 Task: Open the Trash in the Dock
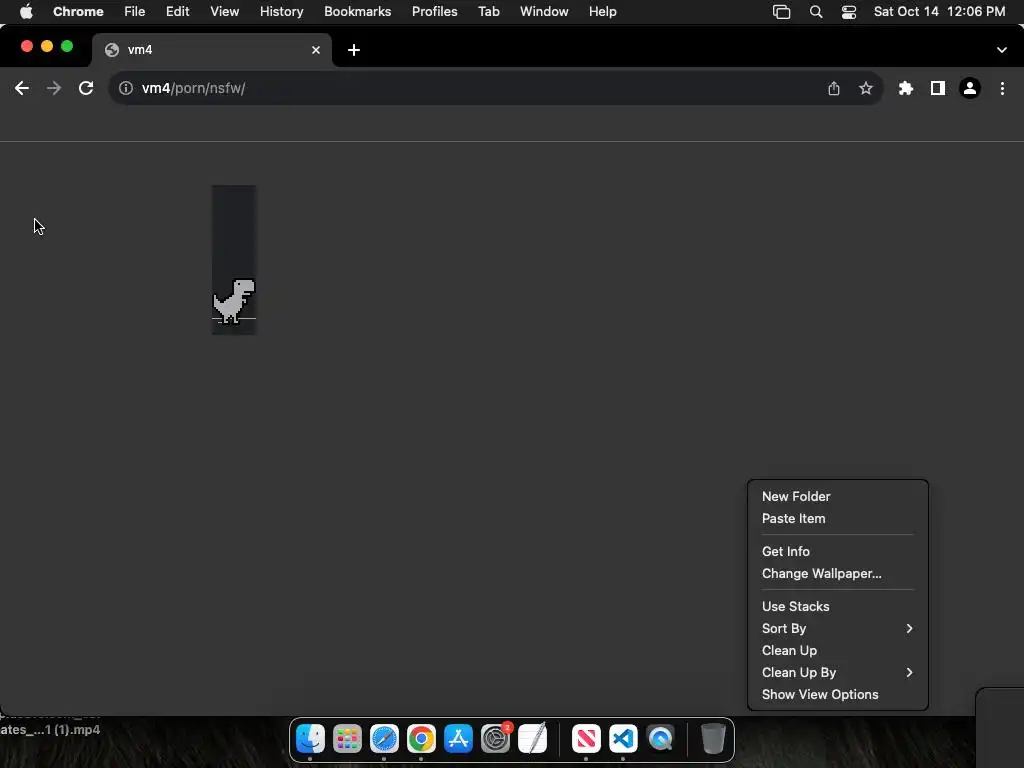tap(713, 739)
